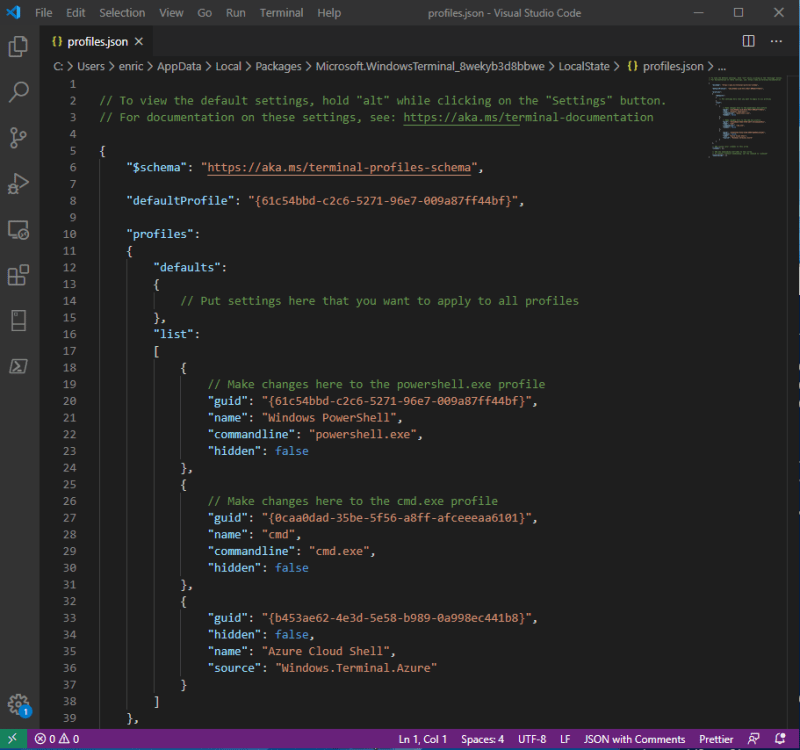
Task: Open the View menu
Action: pyautogui.click(x=171, y=13)
